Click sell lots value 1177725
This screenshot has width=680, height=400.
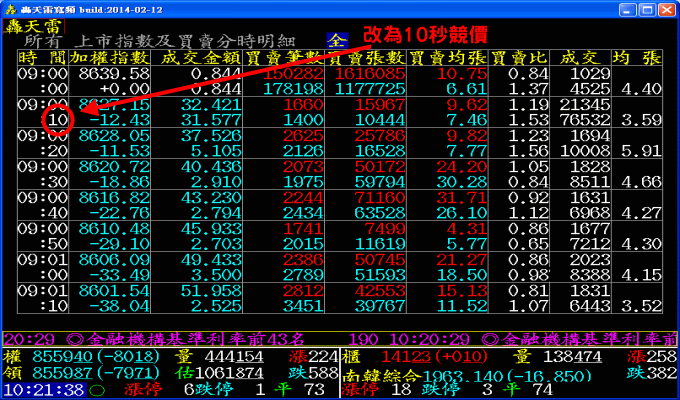[370, 89]
